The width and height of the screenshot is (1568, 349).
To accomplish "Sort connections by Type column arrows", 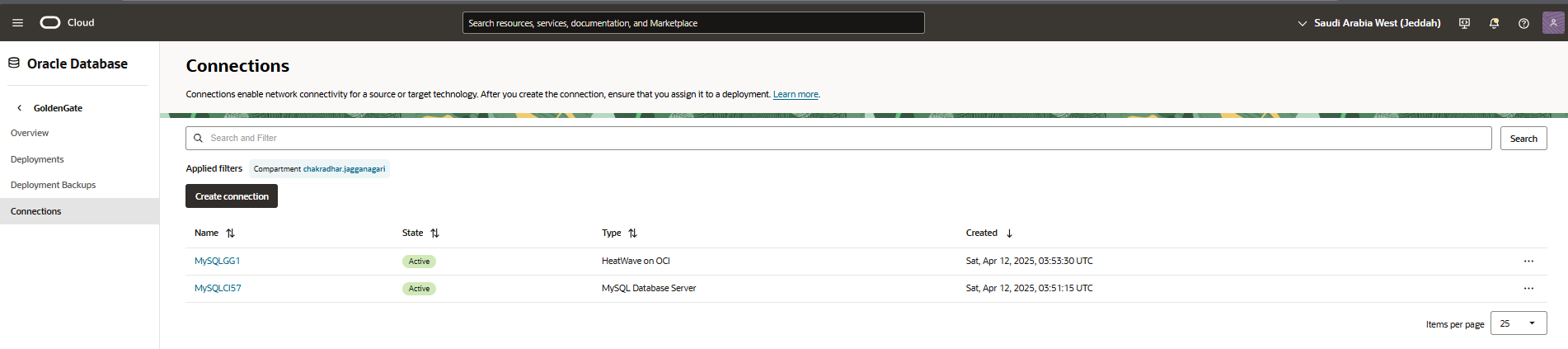I will [632, 233].
